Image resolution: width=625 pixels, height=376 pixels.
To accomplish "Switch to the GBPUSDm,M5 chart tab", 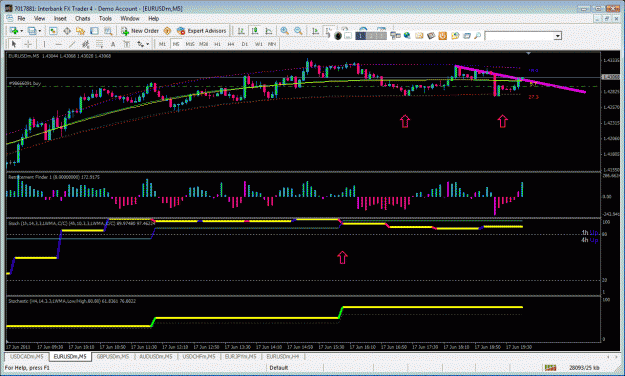I will point(113,356).
